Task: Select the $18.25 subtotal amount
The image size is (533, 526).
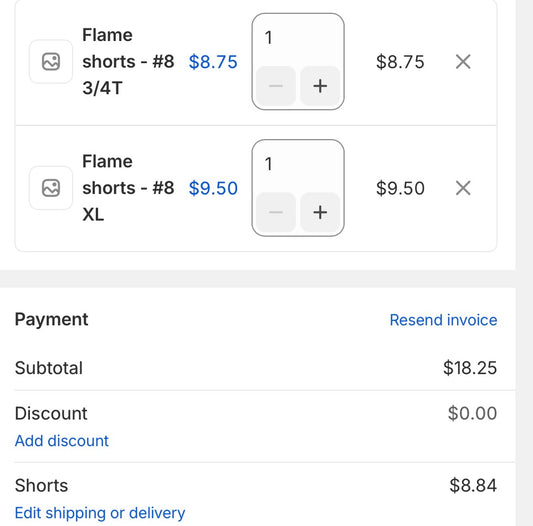Action: click(x=470, y=368)
